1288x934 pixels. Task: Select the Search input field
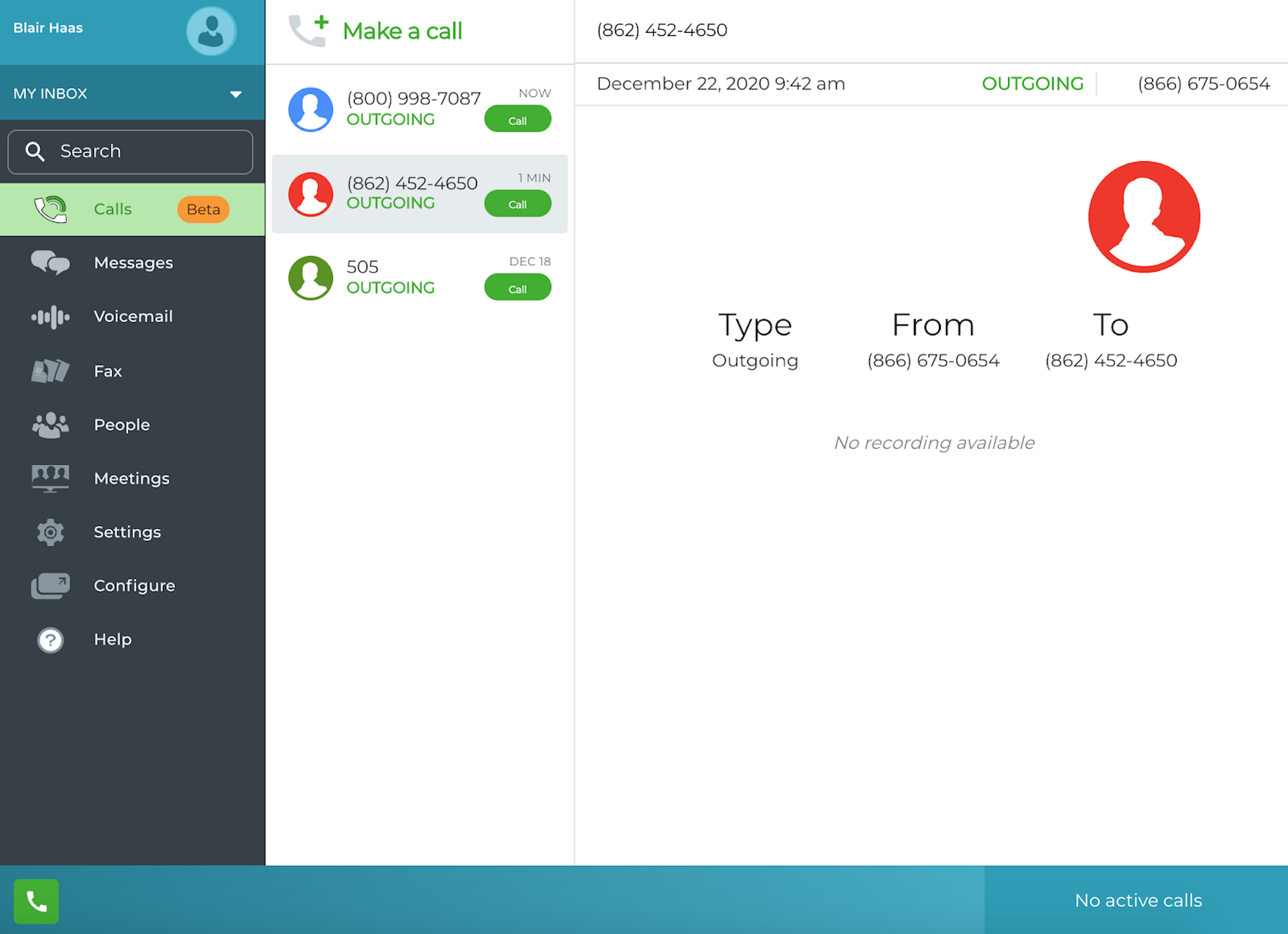click(x=131, y=151)
